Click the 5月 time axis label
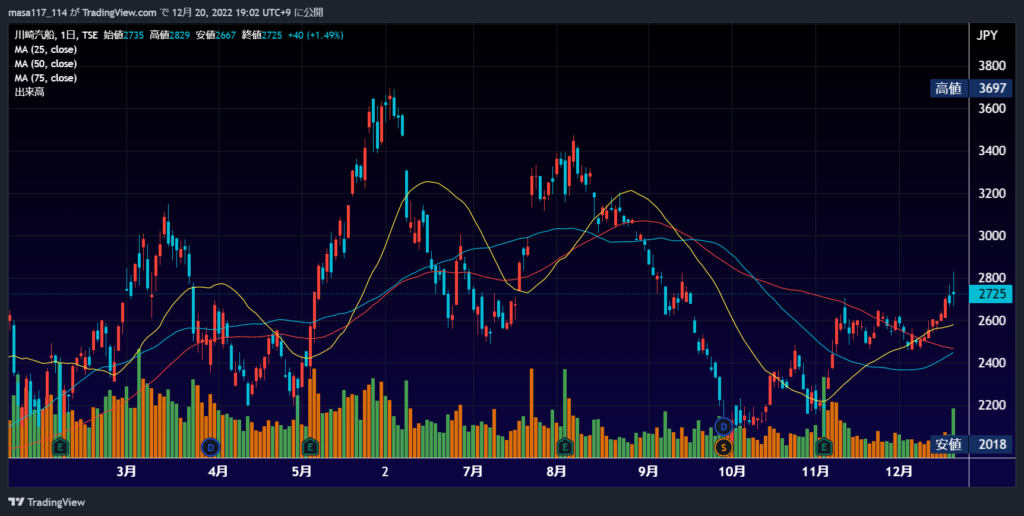The width and height of the screenshot is (1024, 516). click(x=302, y=471)
